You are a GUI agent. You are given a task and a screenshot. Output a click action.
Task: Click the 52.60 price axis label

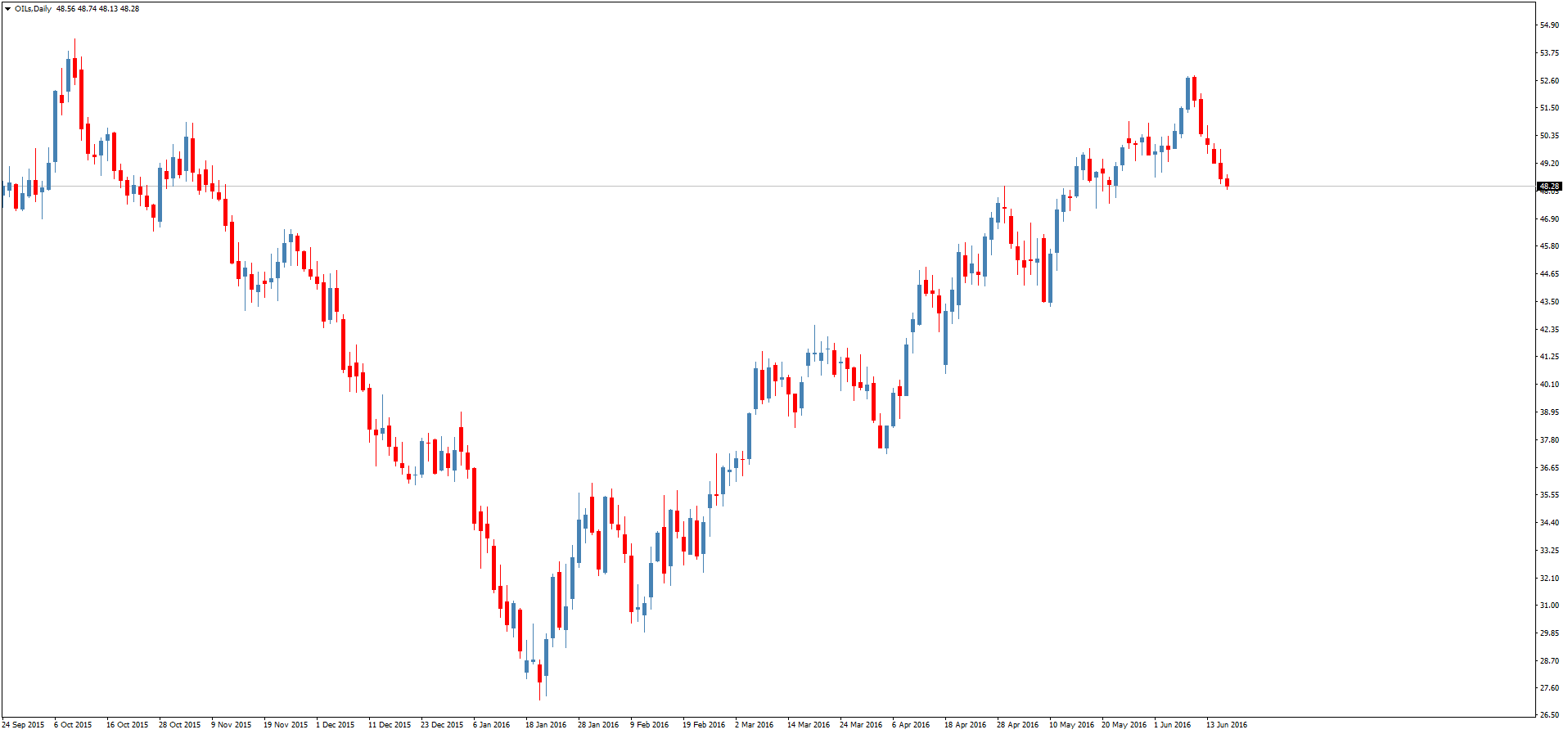1549,81
